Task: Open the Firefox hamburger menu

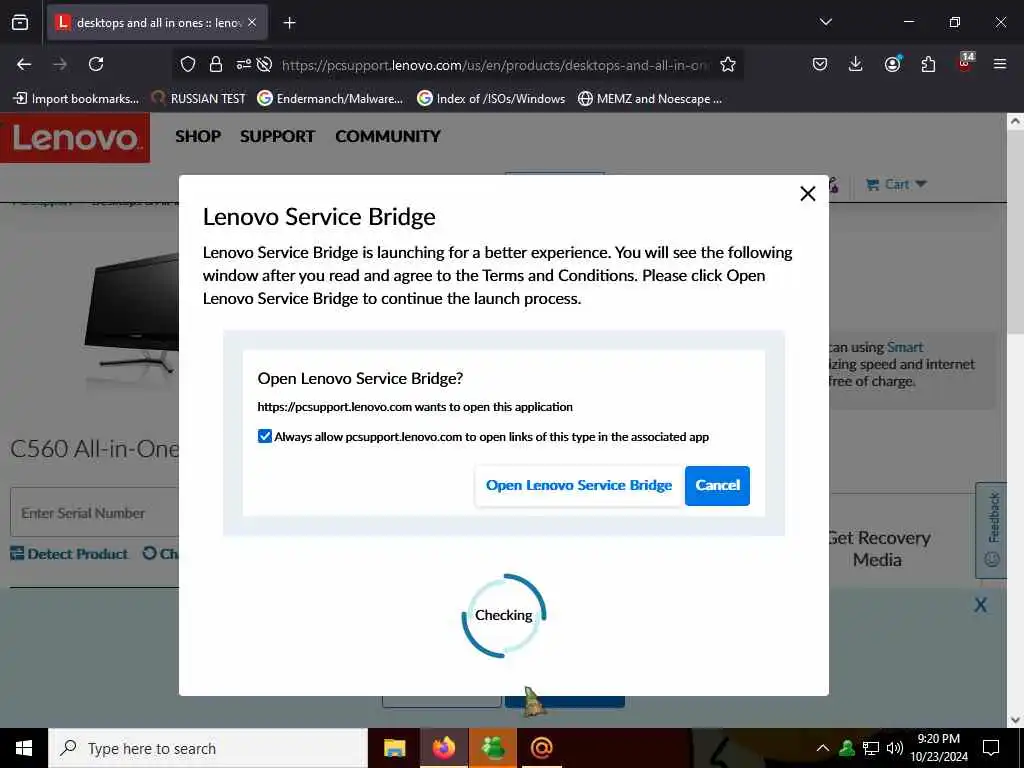Action: pos(1000,64)
